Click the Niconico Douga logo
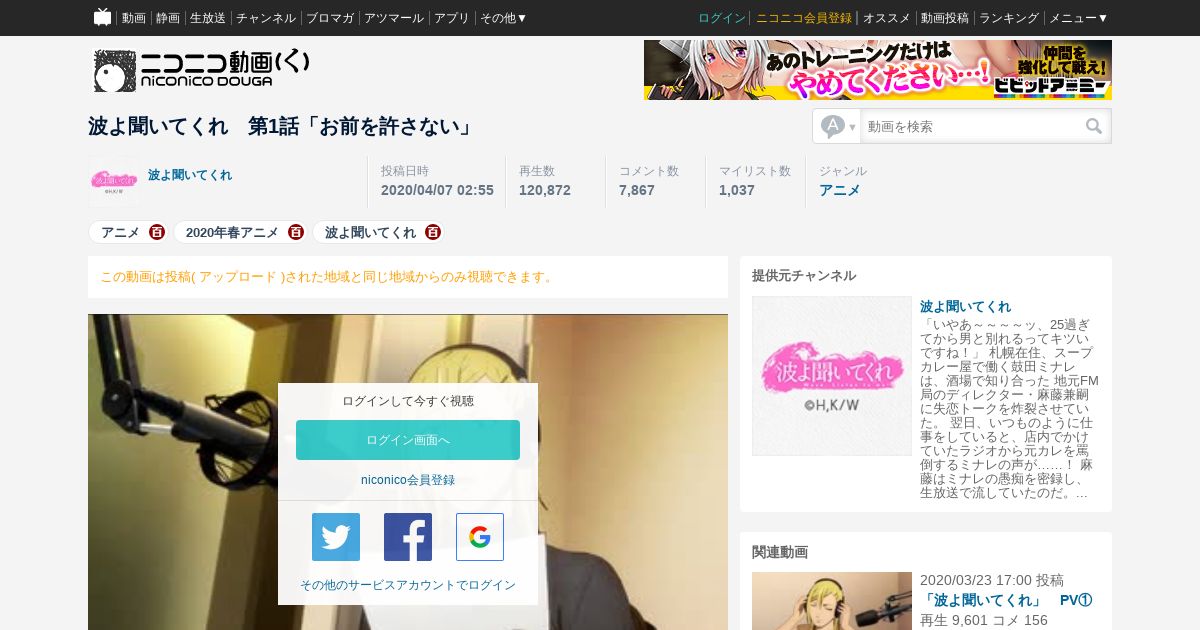1200x630 pixels. coord(201,70)
